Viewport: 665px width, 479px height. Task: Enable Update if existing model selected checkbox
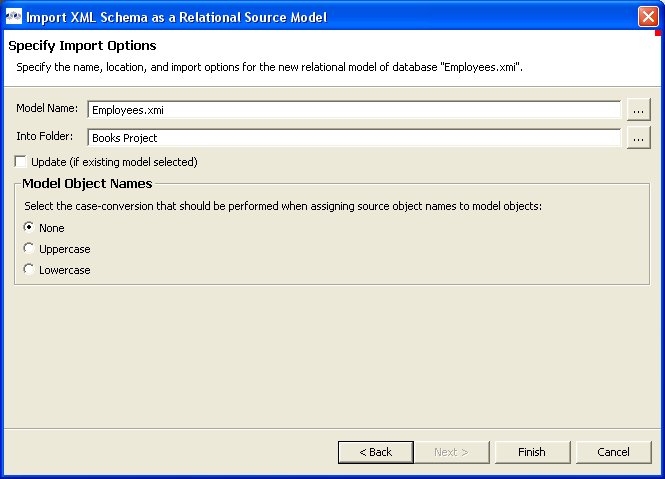20,162
